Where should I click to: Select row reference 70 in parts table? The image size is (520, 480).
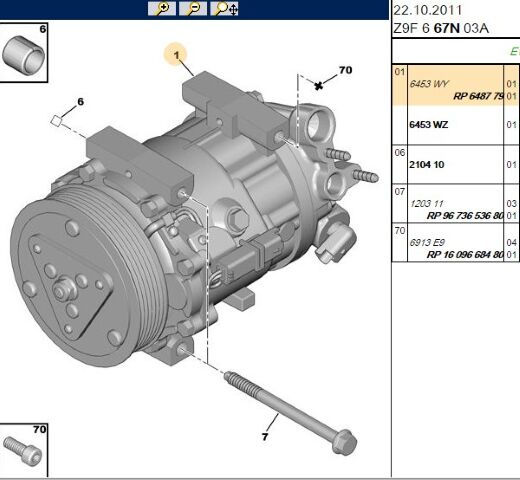pyautogui.click(x=399, y=231)
